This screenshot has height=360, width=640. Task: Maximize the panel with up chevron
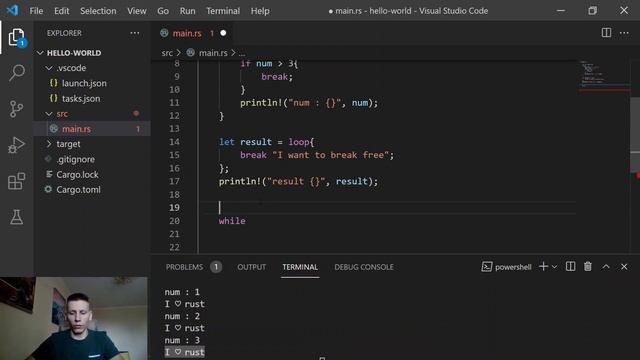coord(606,267)
